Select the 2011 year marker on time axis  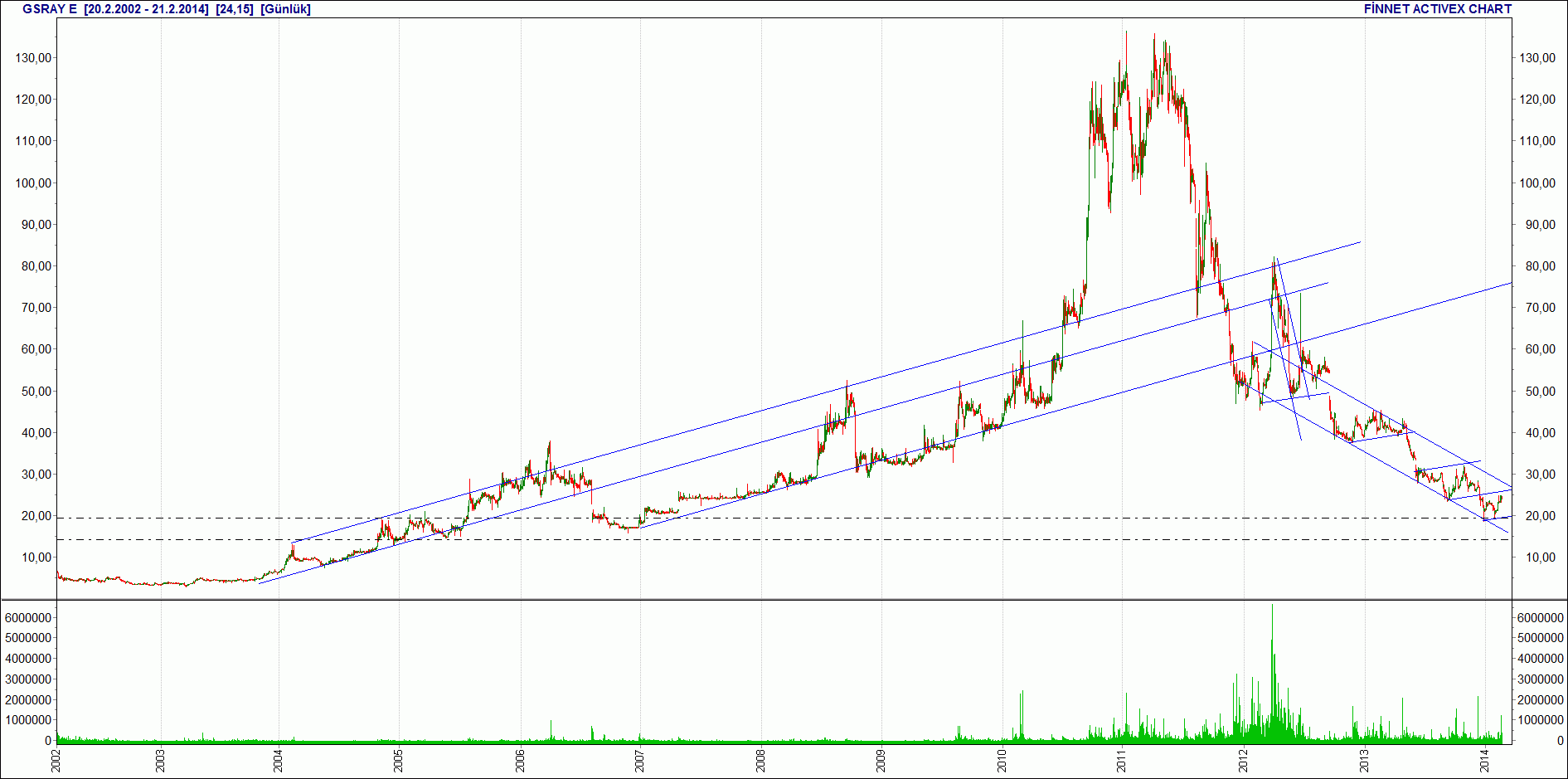tap(1122, 761)
